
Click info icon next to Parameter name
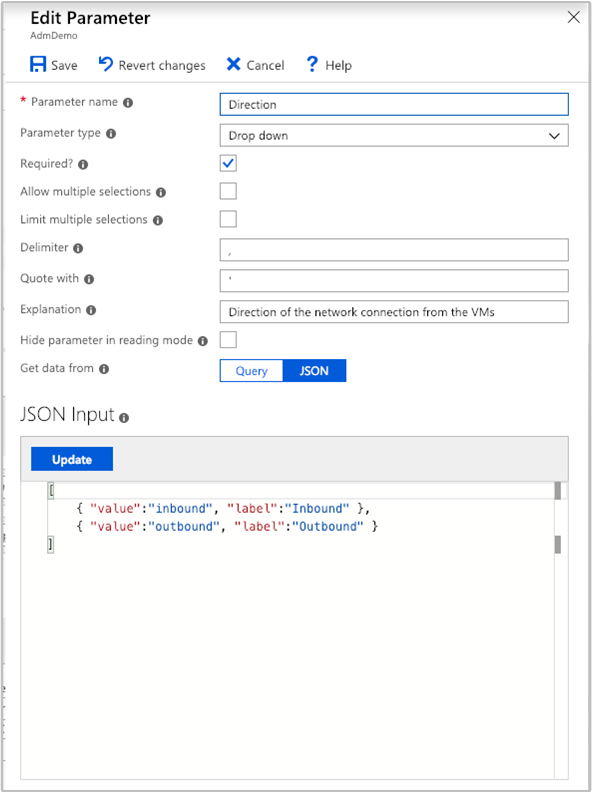128,103
